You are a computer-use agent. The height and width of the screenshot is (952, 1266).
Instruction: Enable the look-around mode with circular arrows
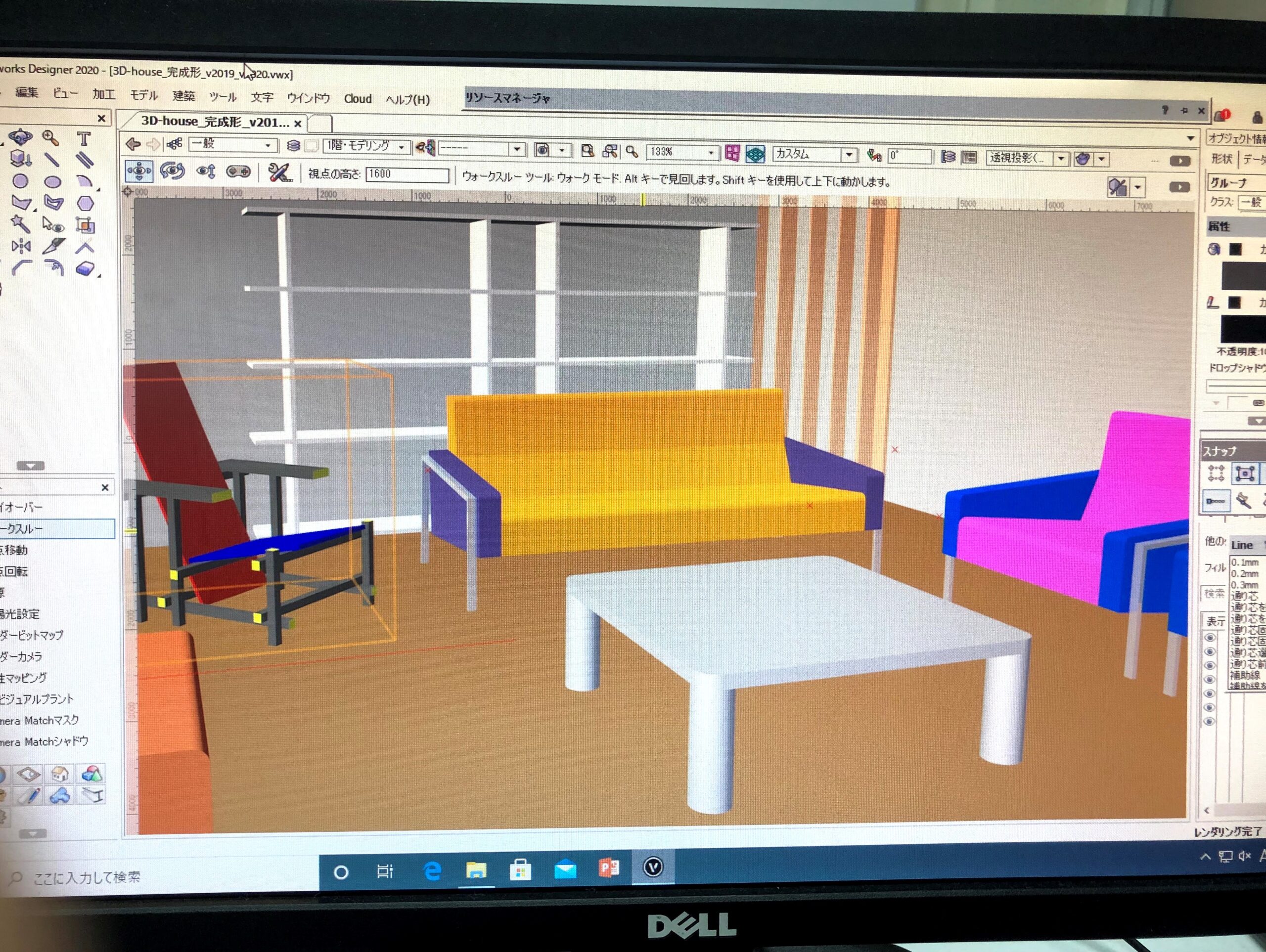pos(172,171)
